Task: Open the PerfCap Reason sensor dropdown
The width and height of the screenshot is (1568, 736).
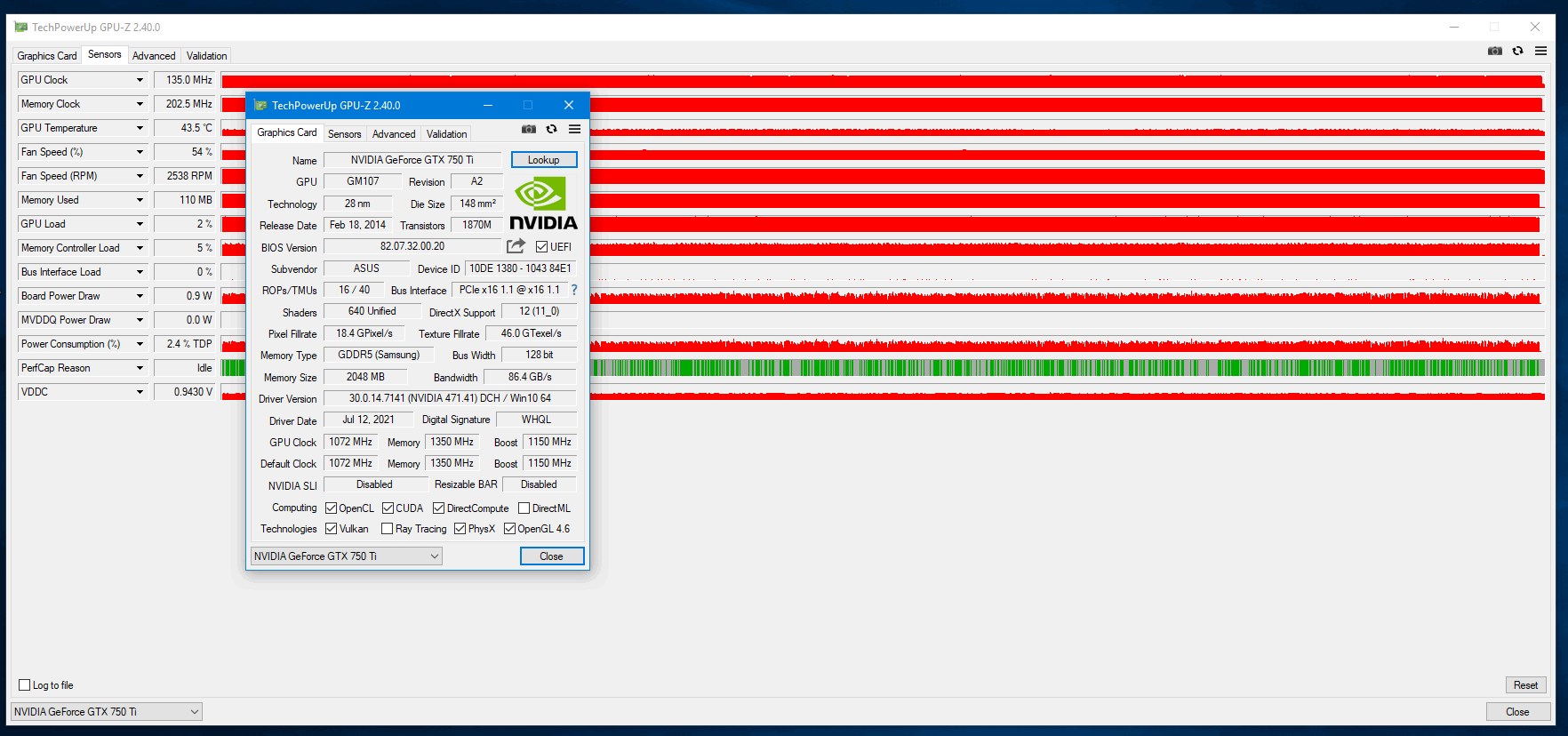Action: pos(140,368)
